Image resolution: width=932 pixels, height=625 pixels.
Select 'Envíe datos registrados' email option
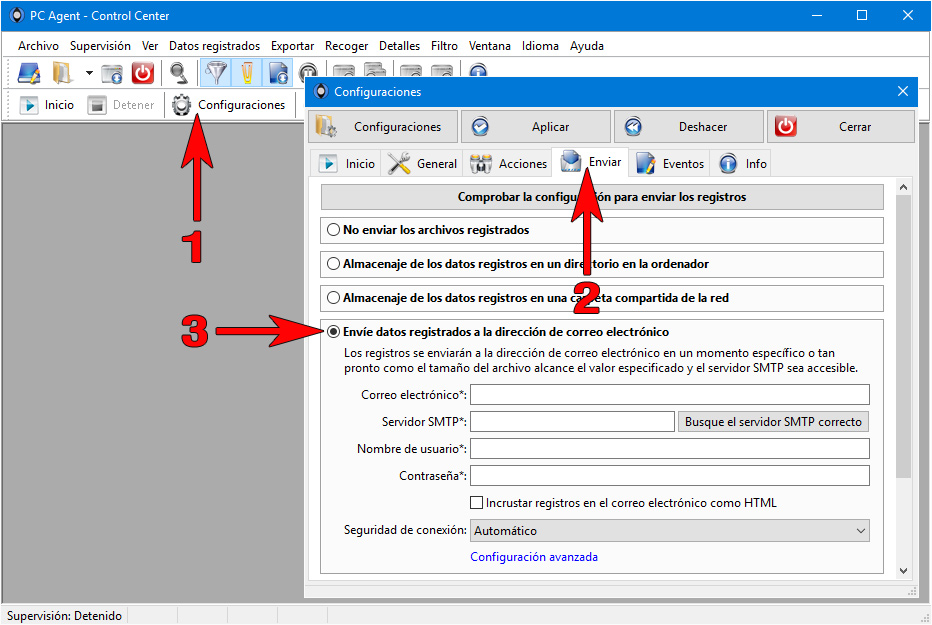(x=333, y=332)
